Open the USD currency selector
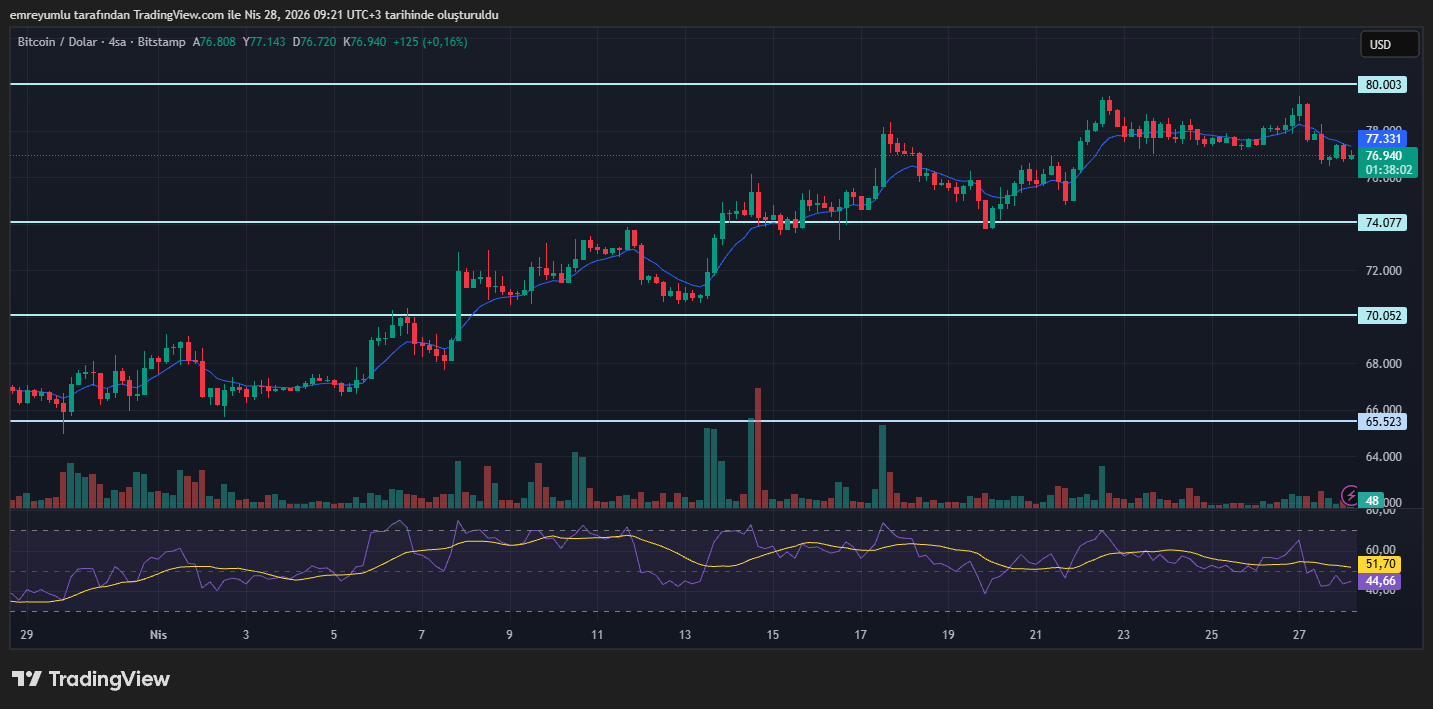 (x=1389, y=44)
